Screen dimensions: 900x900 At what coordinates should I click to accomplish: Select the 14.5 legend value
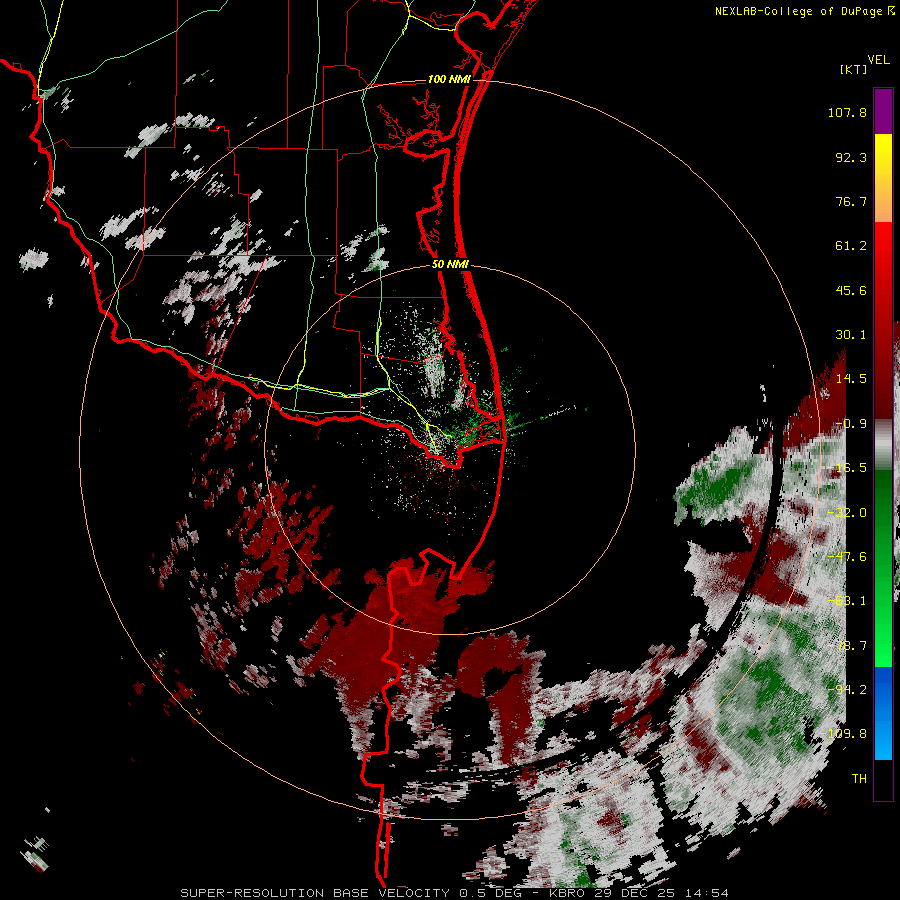pyautogui.click(x=851, y=379)
